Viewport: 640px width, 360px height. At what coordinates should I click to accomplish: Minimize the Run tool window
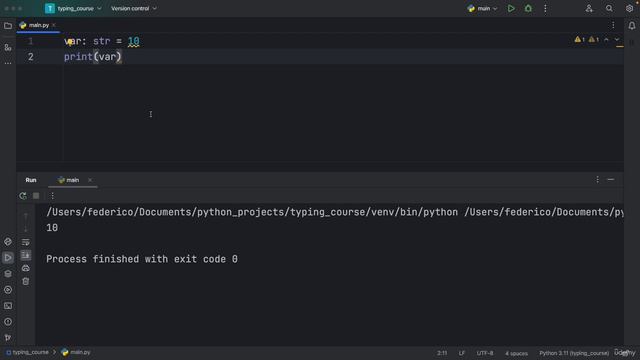[x=611, y=180]
